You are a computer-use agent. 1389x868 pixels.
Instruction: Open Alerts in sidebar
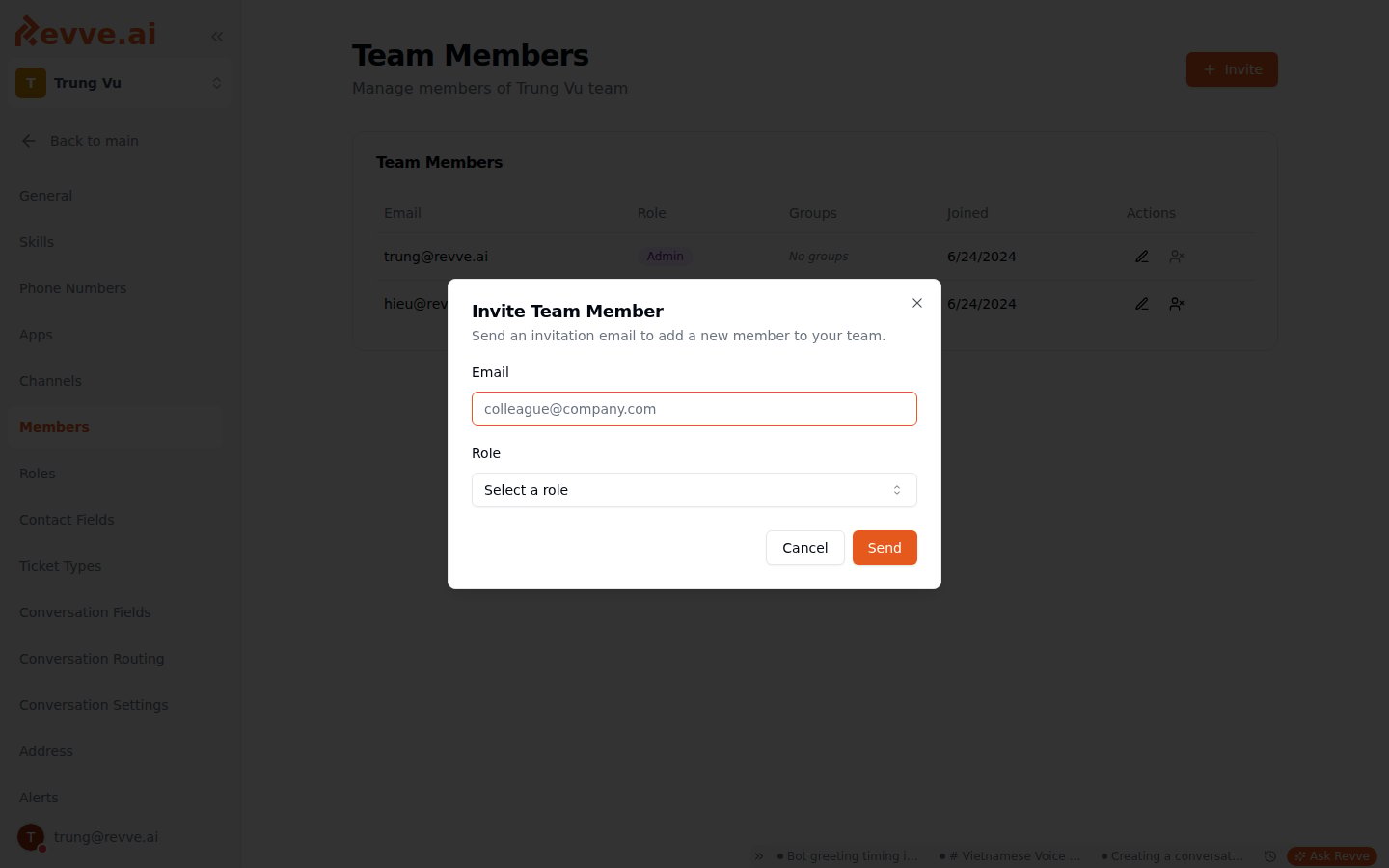click(115, 798)
